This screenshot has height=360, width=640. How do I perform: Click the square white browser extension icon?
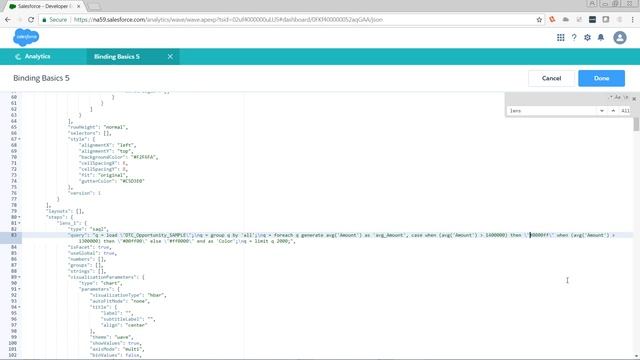(606, 19)
